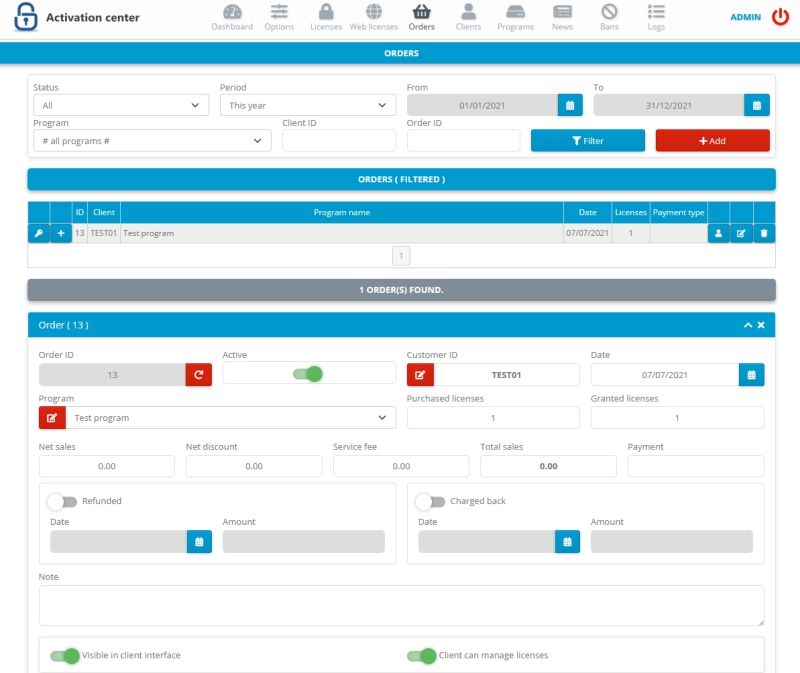This screenshot has width=800, height=673.
Task: Open the To date calendar picker
Action: pyautogui.click(x=757, y=105)
